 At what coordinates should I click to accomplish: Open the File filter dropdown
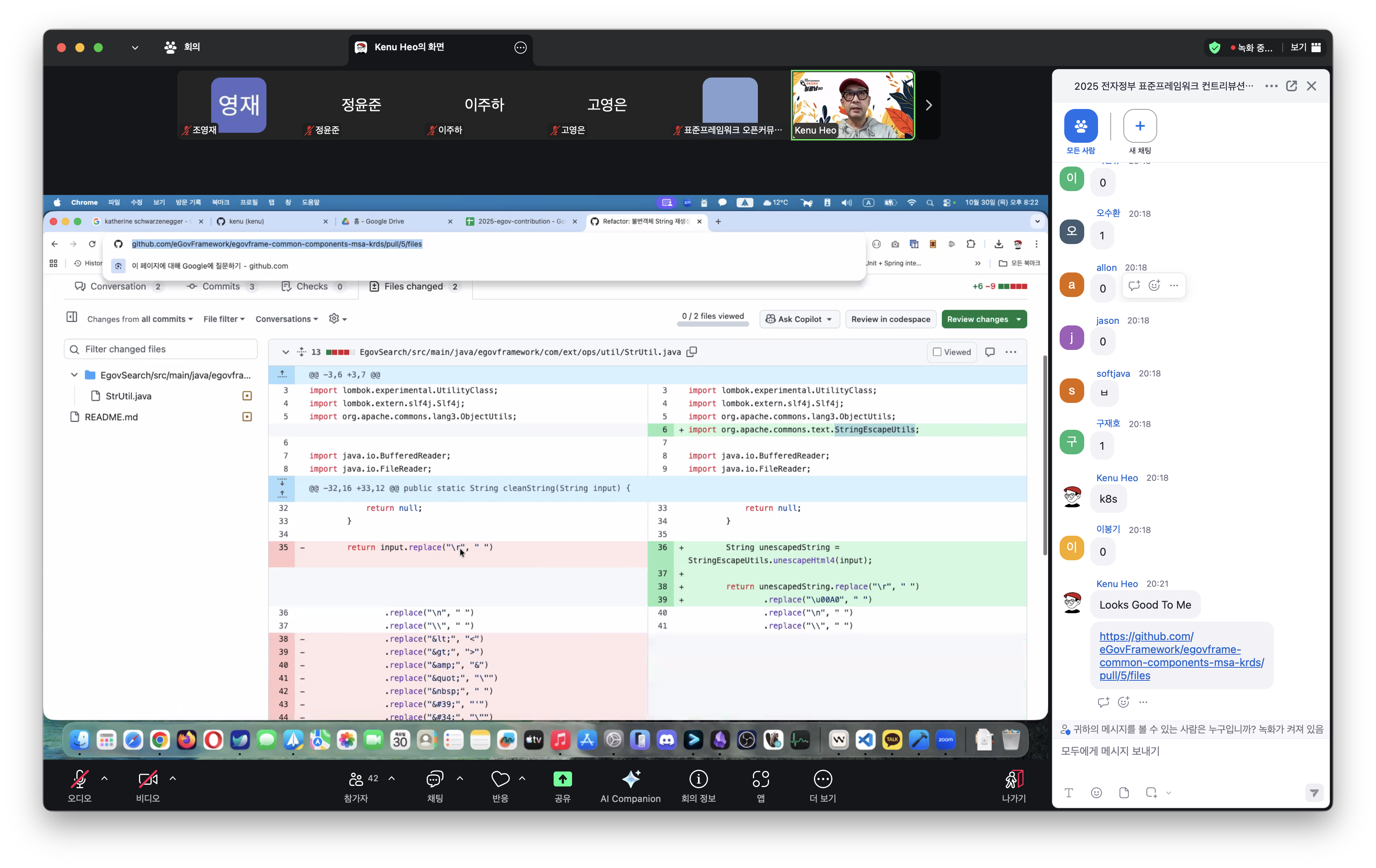(224, 319)
